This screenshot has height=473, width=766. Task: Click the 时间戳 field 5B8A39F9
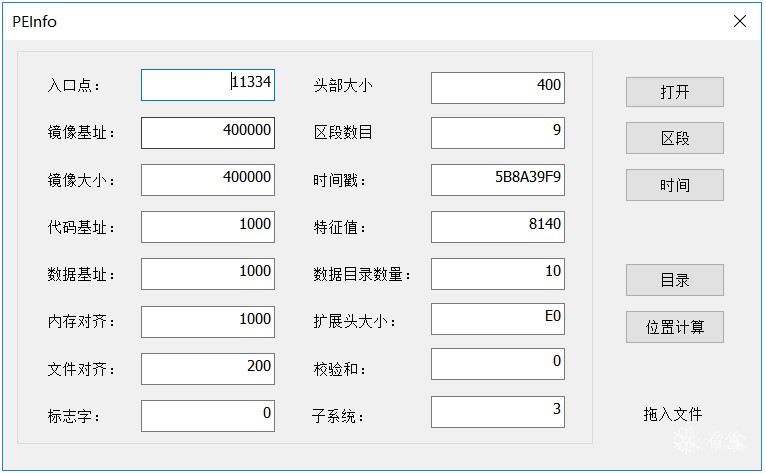click(x=498, y=180)
